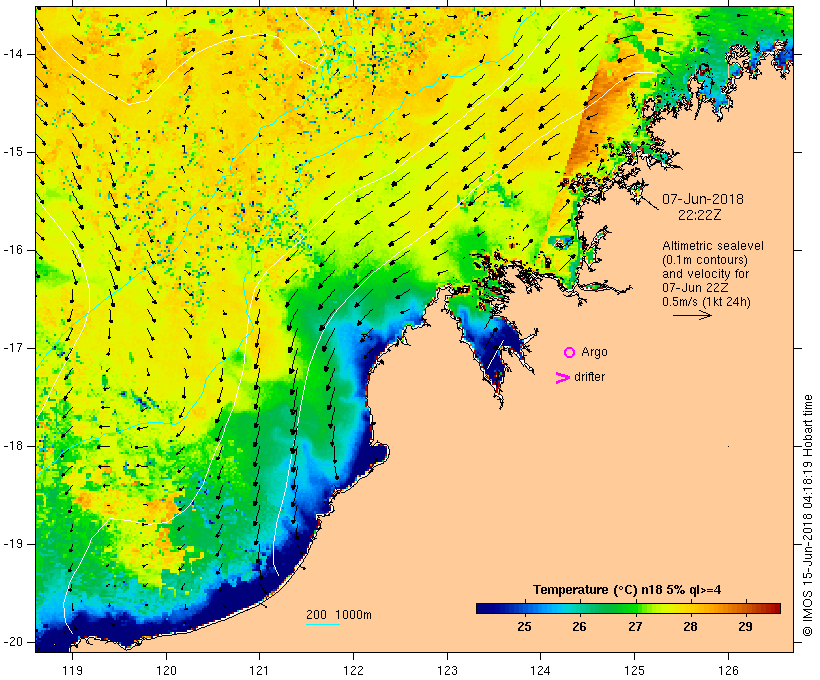Click colorbar value 27
Image resolution: width=820 pixels, height=680 pixels.
[x=635, y=627]
